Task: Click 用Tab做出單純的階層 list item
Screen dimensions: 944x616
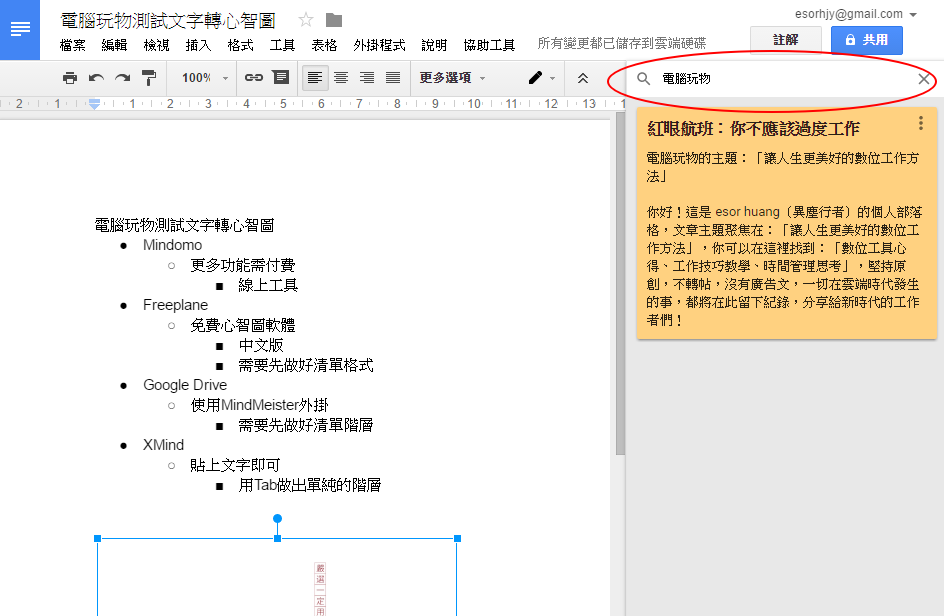Action: [x=309, y=485]
